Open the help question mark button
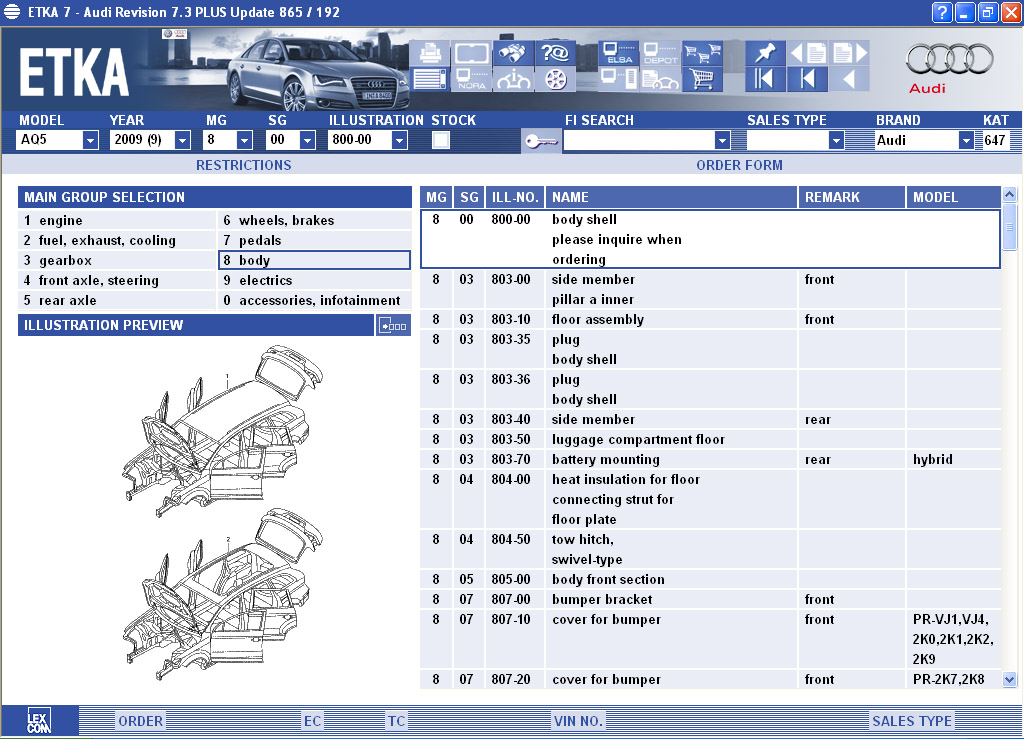Viewport: 1024px width, 739px height. coord(942,12)
